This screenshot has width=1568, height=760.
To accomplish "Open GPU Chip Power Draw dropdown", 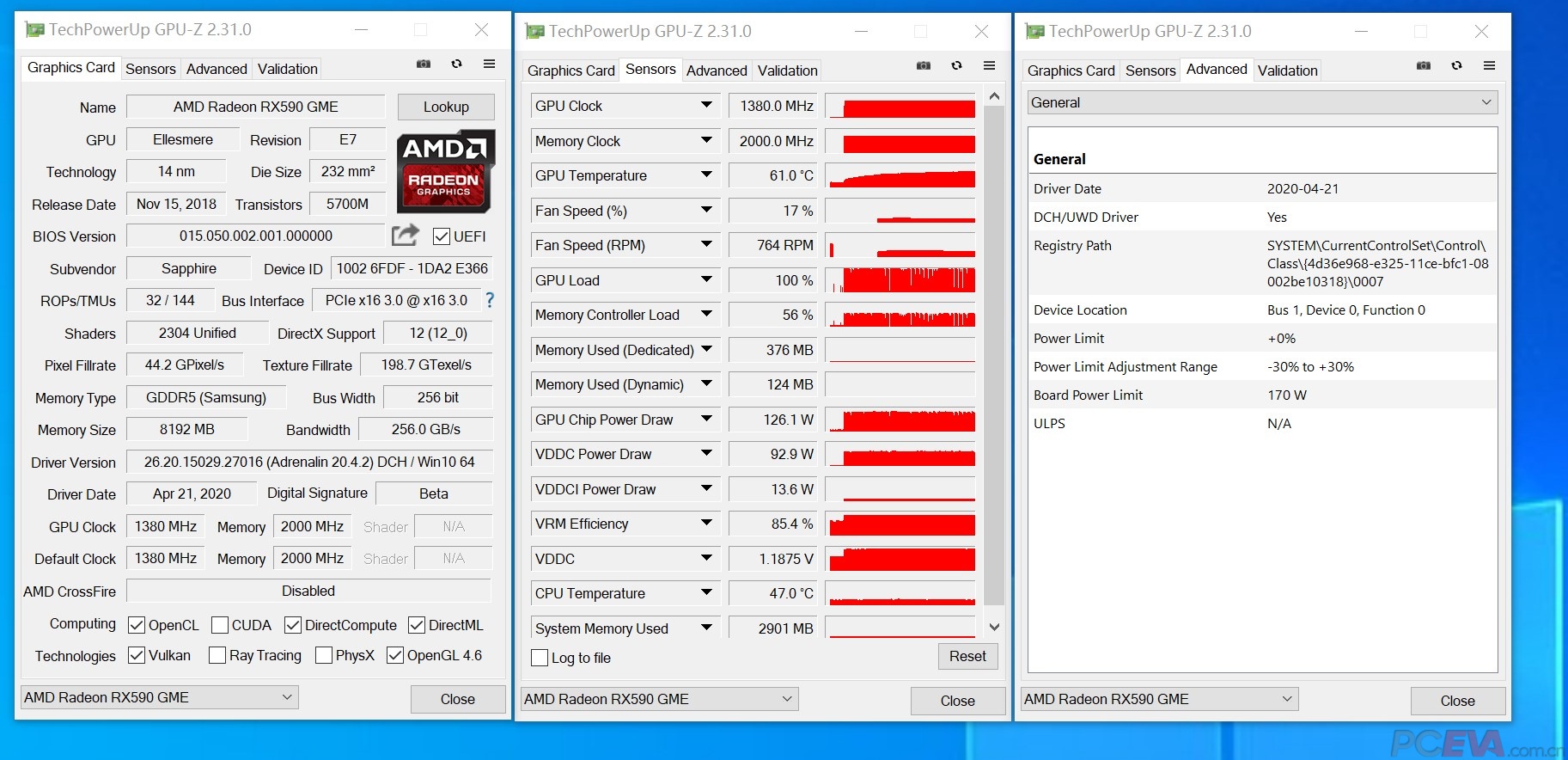I will click(x=706, y=420).
